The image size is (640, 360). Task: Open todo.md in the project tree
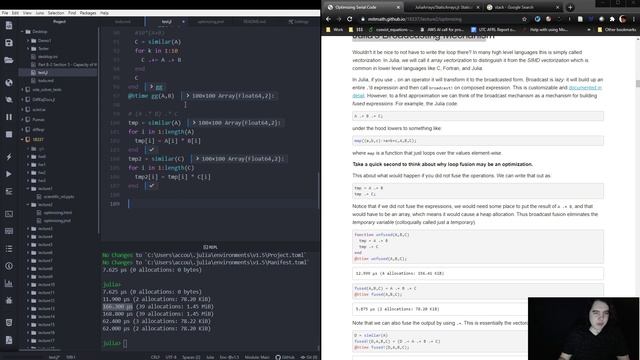click(x=46, y=81)
